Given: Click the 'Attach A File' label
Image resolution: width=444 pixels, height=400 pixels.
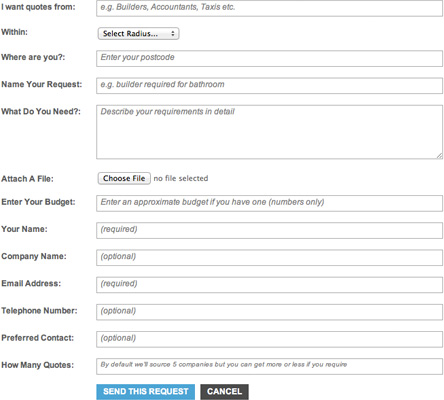Looking at the screenshot, I should [x=27, y=179].
